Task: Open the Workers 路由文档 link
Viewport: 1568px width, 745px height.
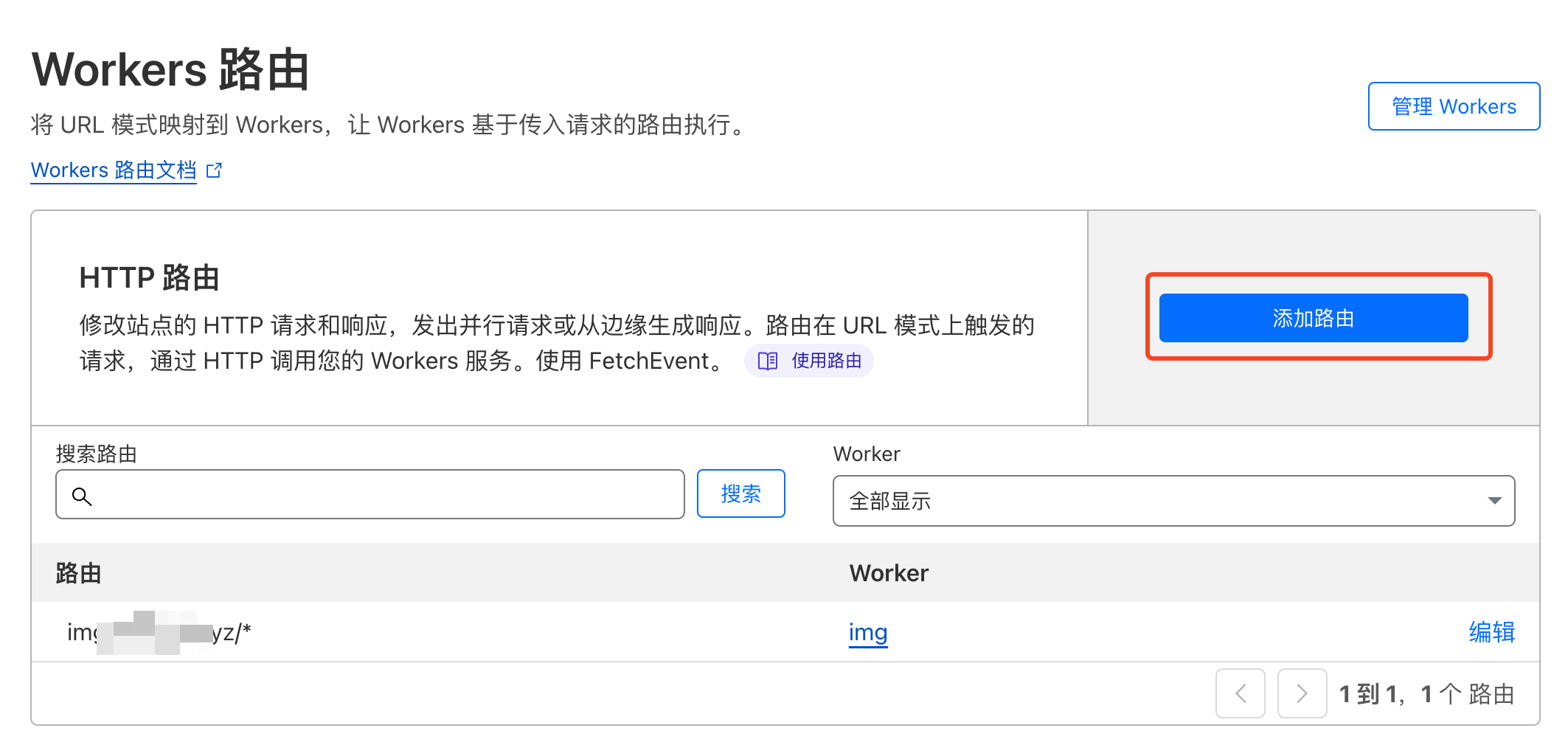Action: tap(114, 170)
